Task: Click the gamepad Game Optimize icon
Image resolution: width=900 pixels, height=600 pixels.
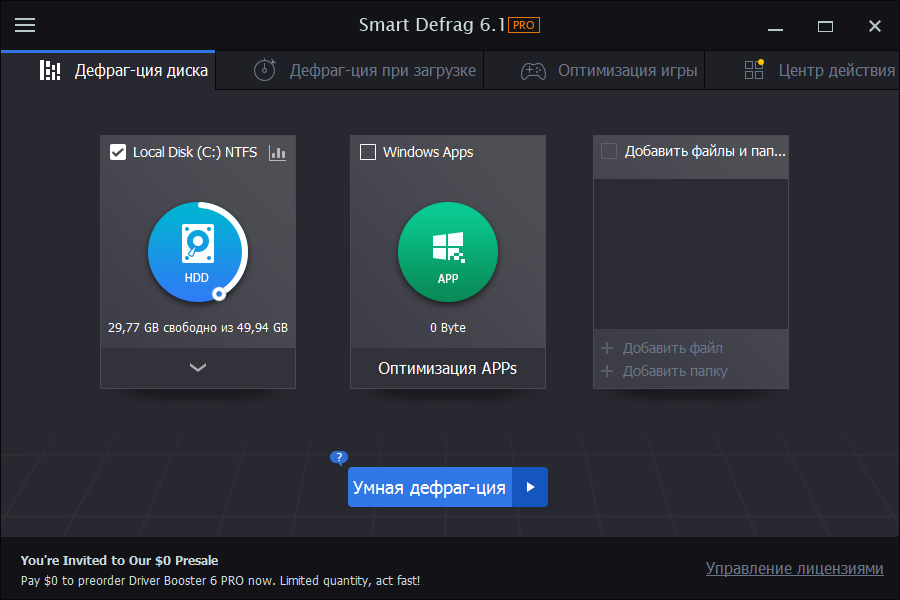Action: [533, 70]
